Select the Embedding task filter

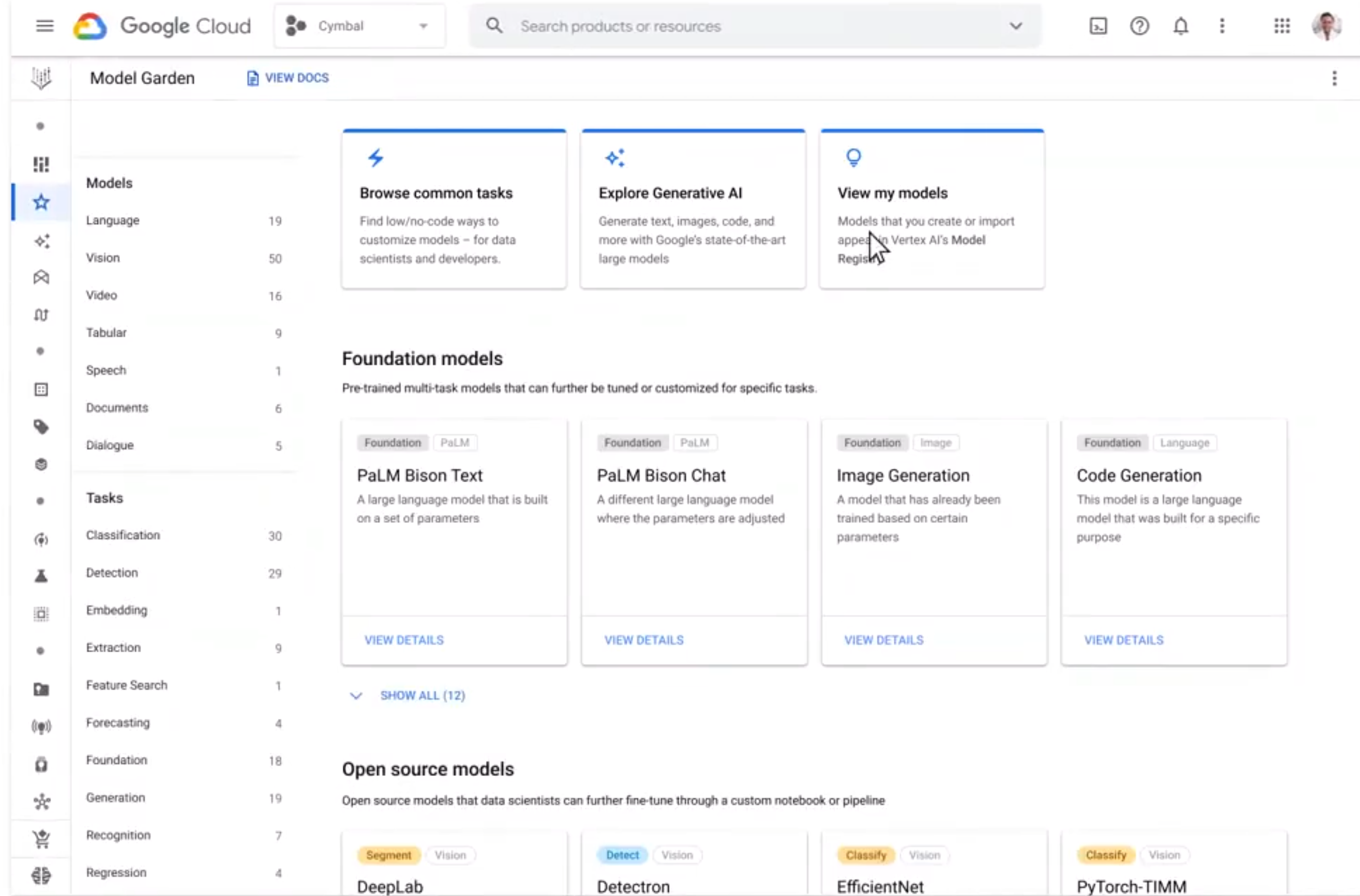(x=184, y=610)
